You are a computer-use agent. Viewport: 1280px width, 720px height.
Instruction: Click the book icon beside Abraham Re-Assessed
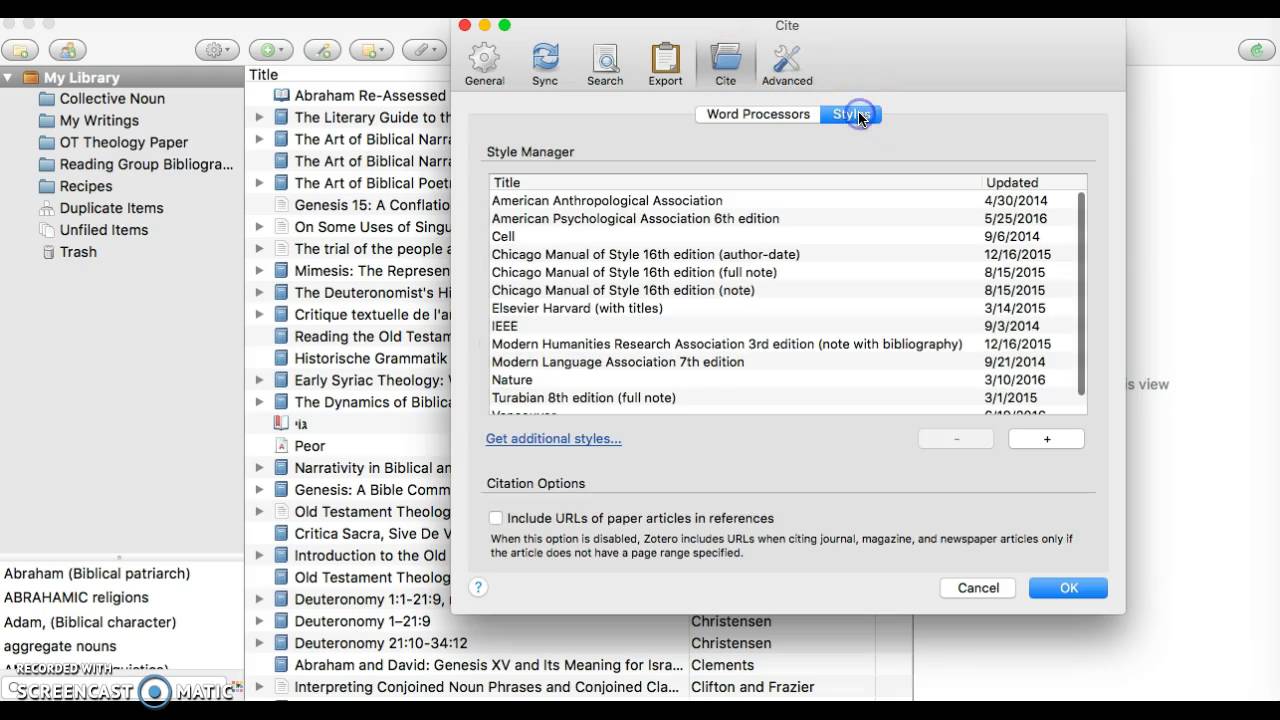pyautogui.click(x=281, y=96)
